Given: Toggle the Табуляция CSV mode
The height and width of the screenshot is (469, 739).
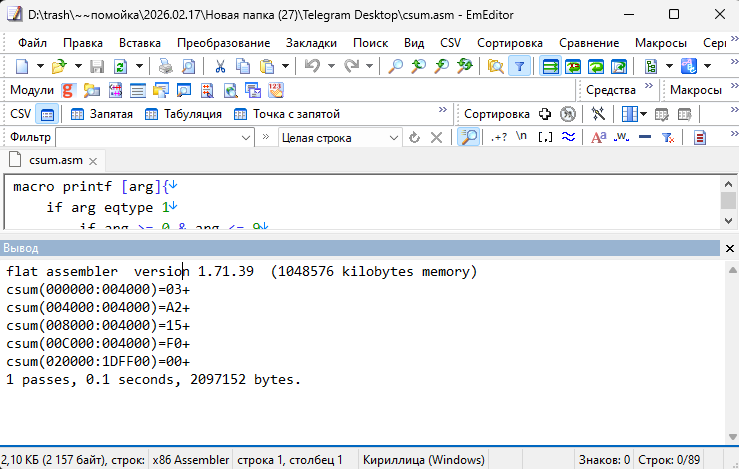Looking at the screenshot, I should 183,114.
